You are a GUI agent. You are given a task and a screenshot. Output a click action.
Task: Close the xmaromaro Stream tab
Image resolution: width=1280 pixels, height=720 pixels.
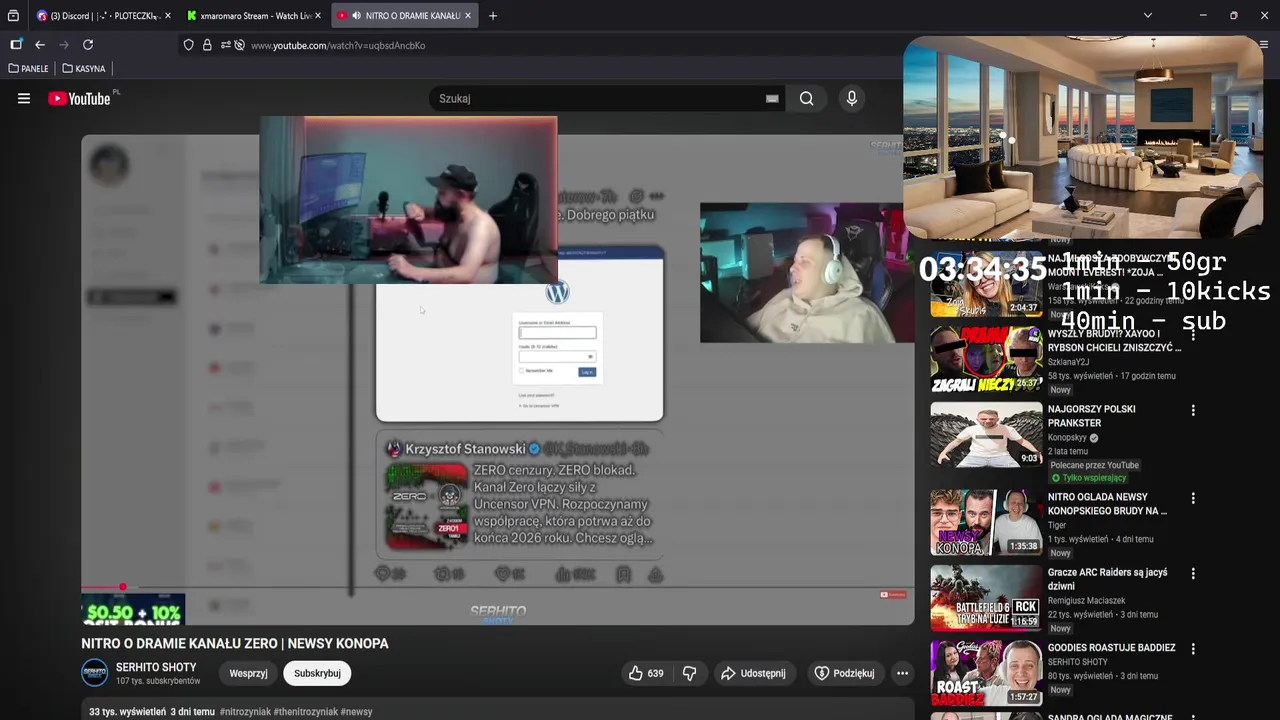tap(318, 16)
